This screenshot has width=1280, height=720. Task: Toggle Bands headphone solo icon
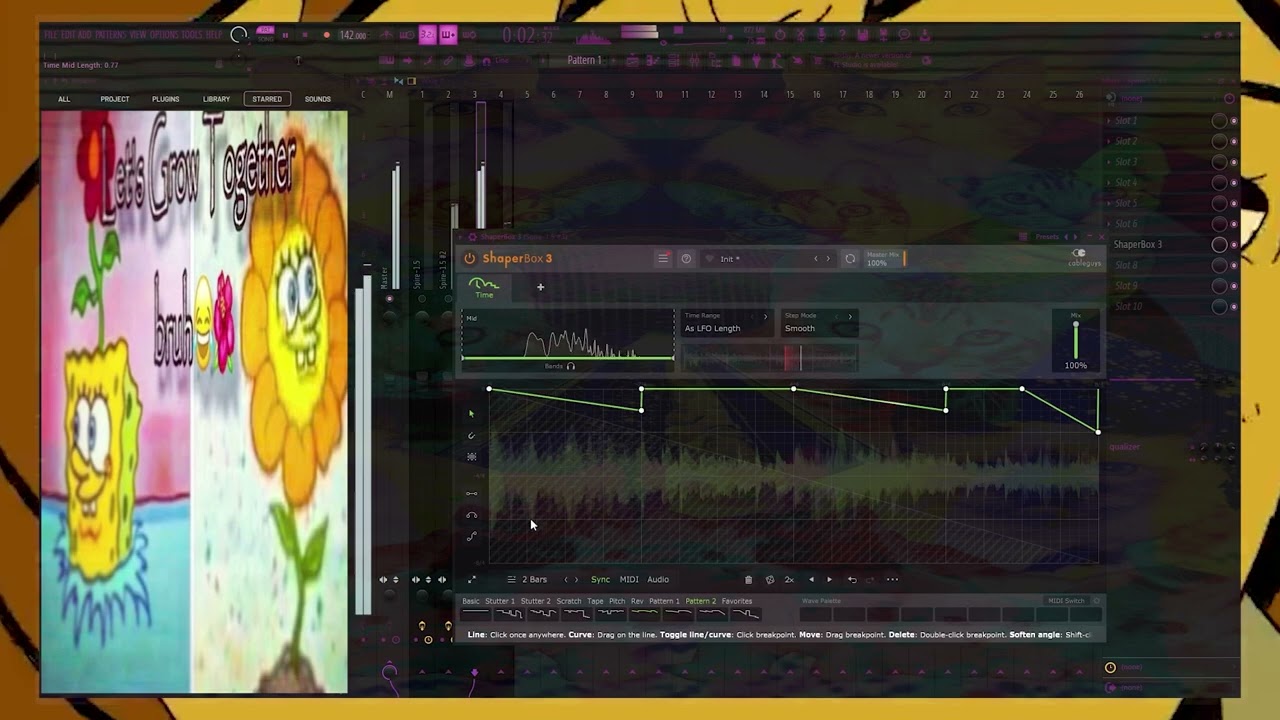tap(571, 366)
